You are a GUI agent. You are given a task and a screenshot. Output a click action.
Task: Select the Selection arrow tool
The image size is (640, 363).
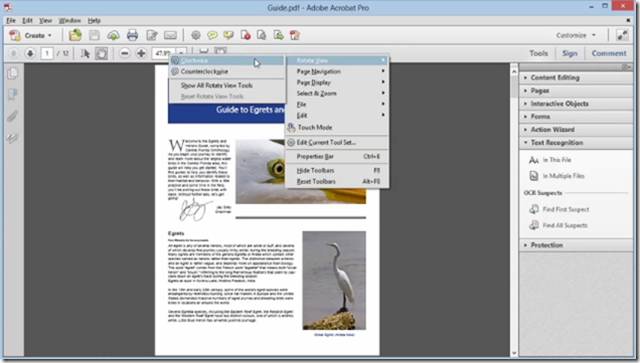coord(85,53)
